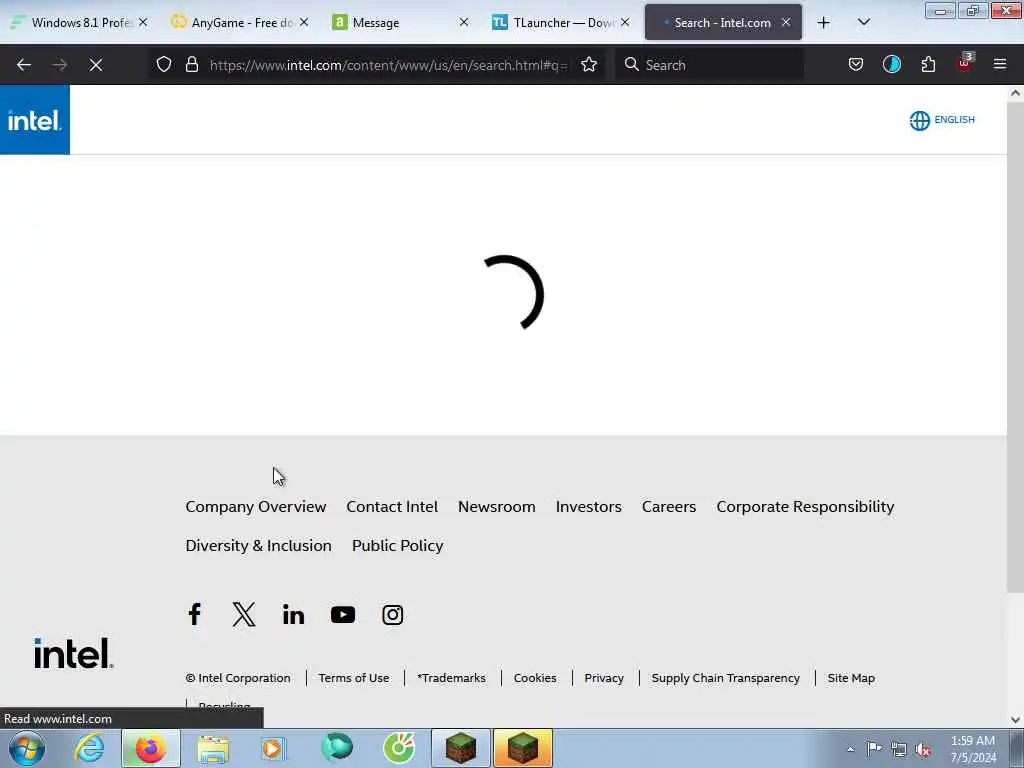
Task: Open the Privacy link
Action: tap(603, 678)
